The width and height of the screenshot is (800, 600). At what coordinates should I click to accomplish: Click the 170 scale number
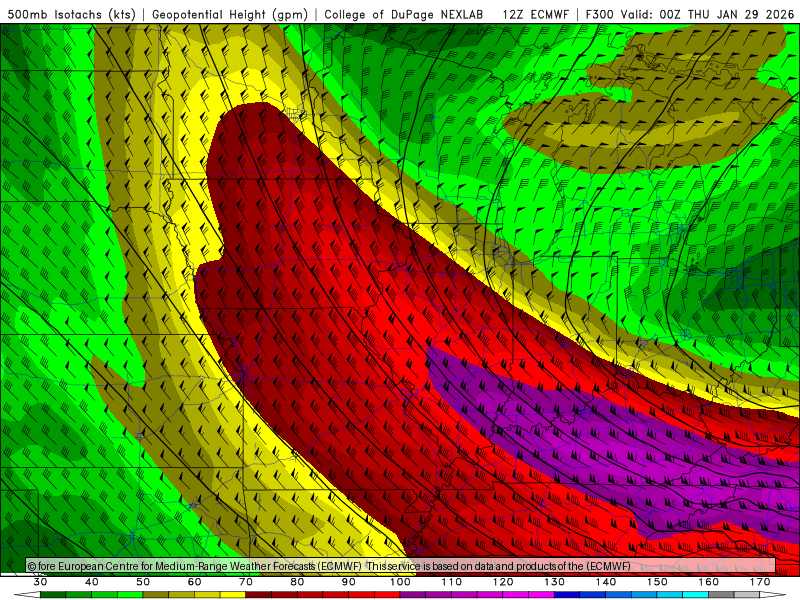[x=760, y=582]
